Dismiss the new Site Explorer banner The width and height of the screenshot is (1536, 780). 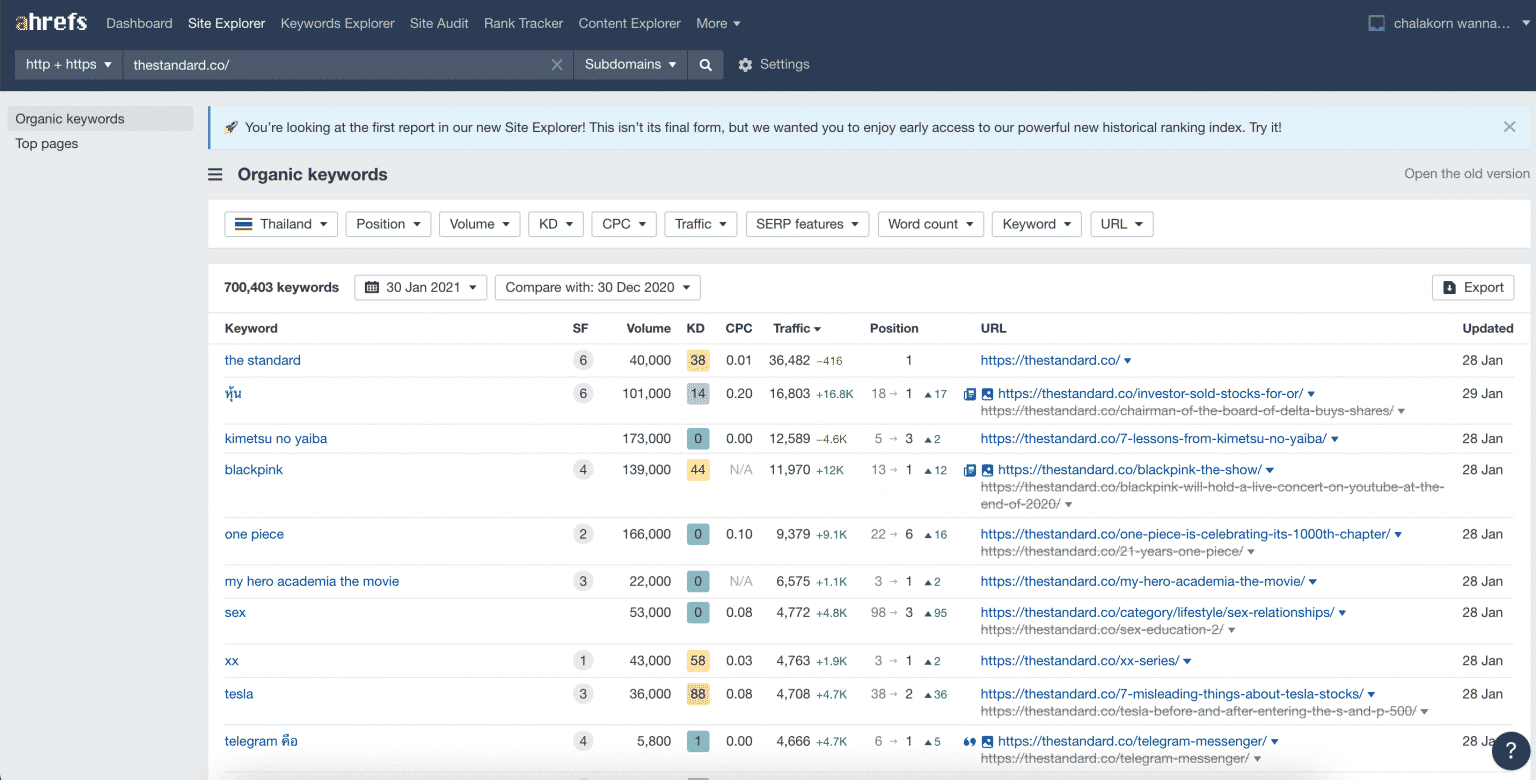click(1509, 127)
